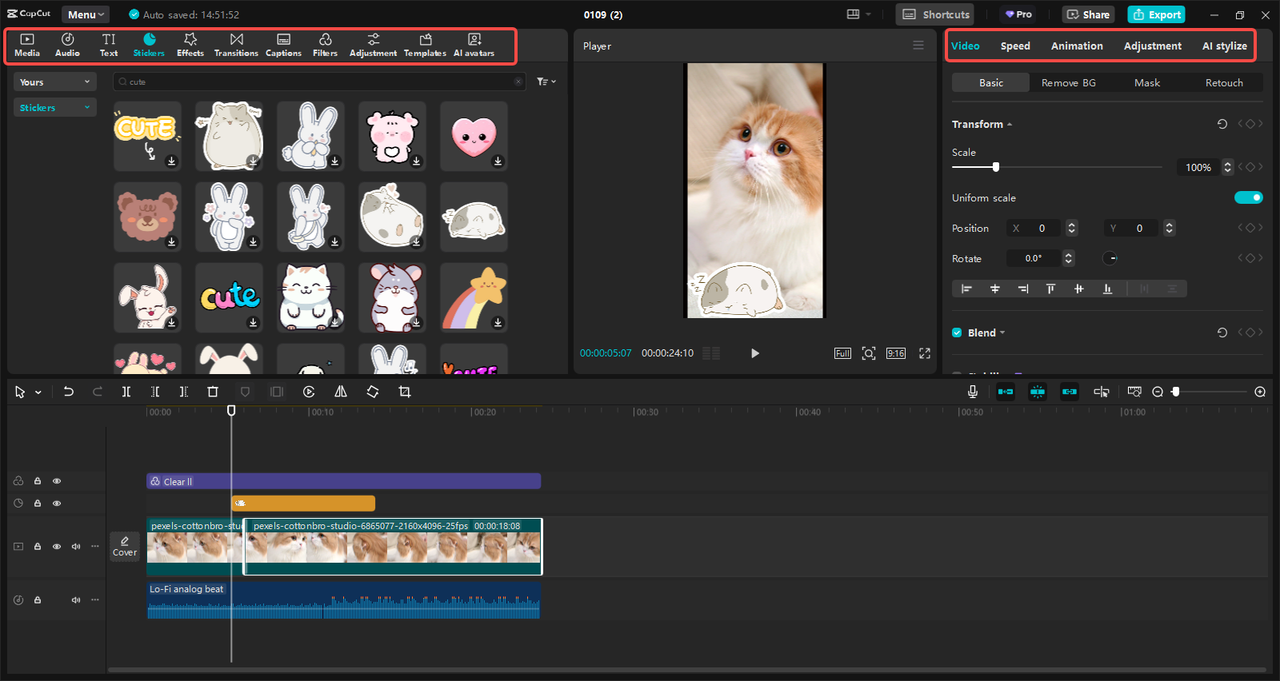1280x681 pixels.
Task: Expand the Yours dropdown
Action: [x=55, y=82]
